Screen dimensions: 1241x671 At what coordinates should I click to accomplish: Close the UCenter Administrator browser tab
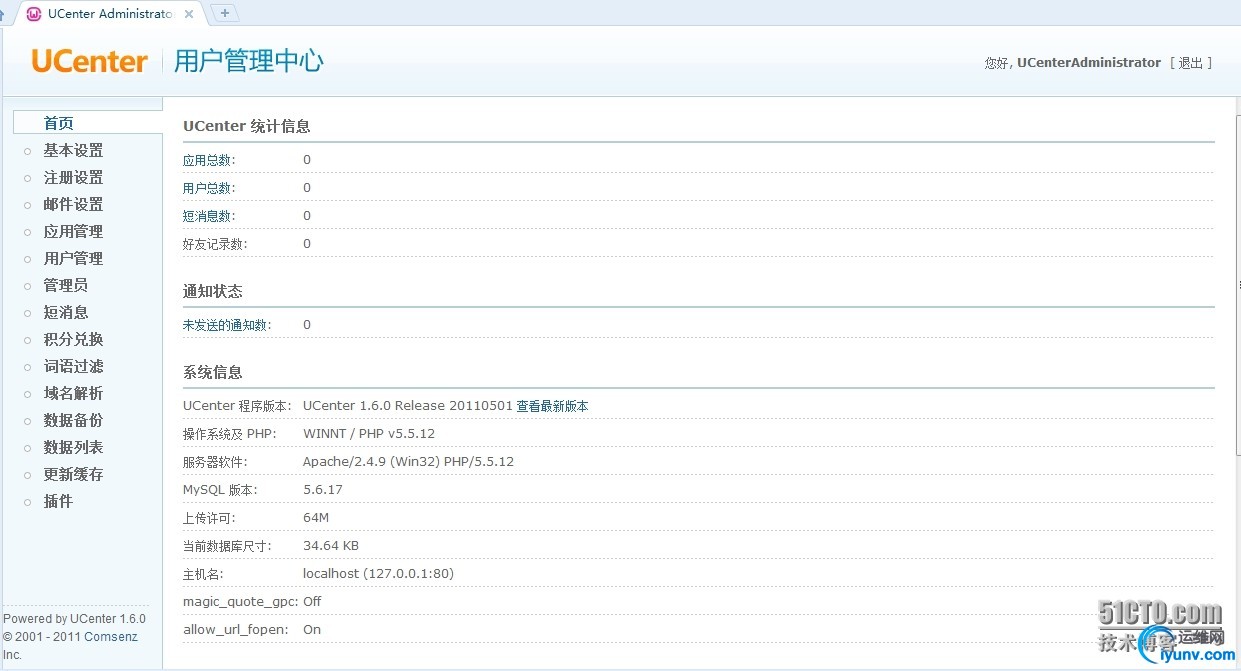(189, 14)
